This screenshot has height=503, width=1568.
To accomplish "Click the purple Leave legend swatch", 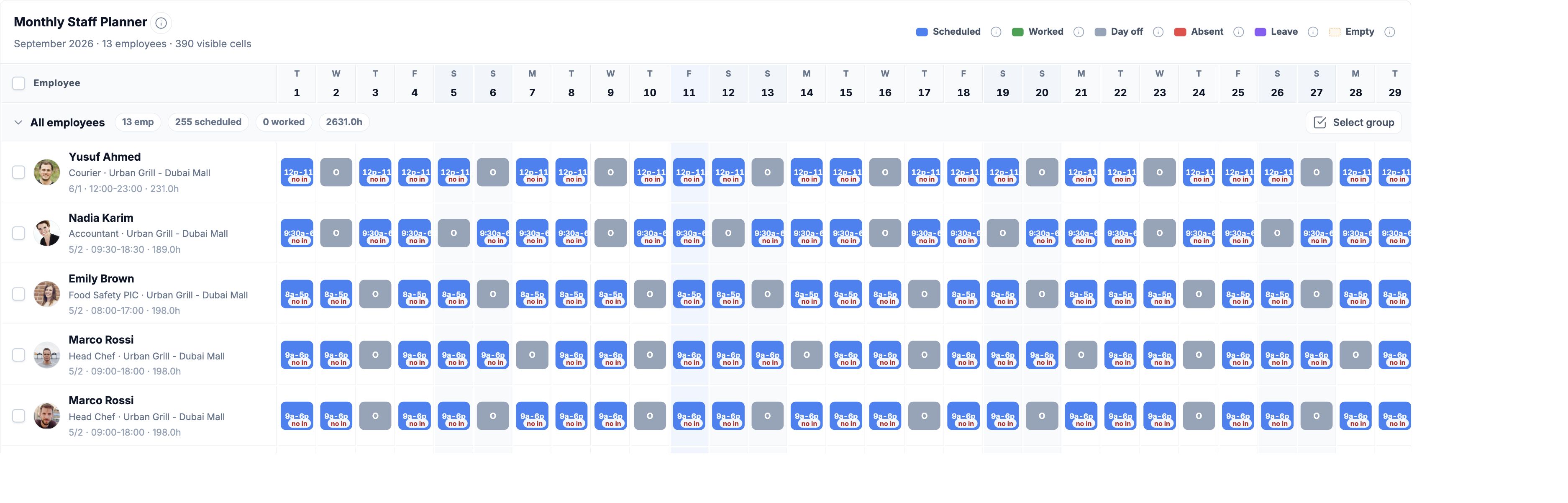I will click(1260, 32).
